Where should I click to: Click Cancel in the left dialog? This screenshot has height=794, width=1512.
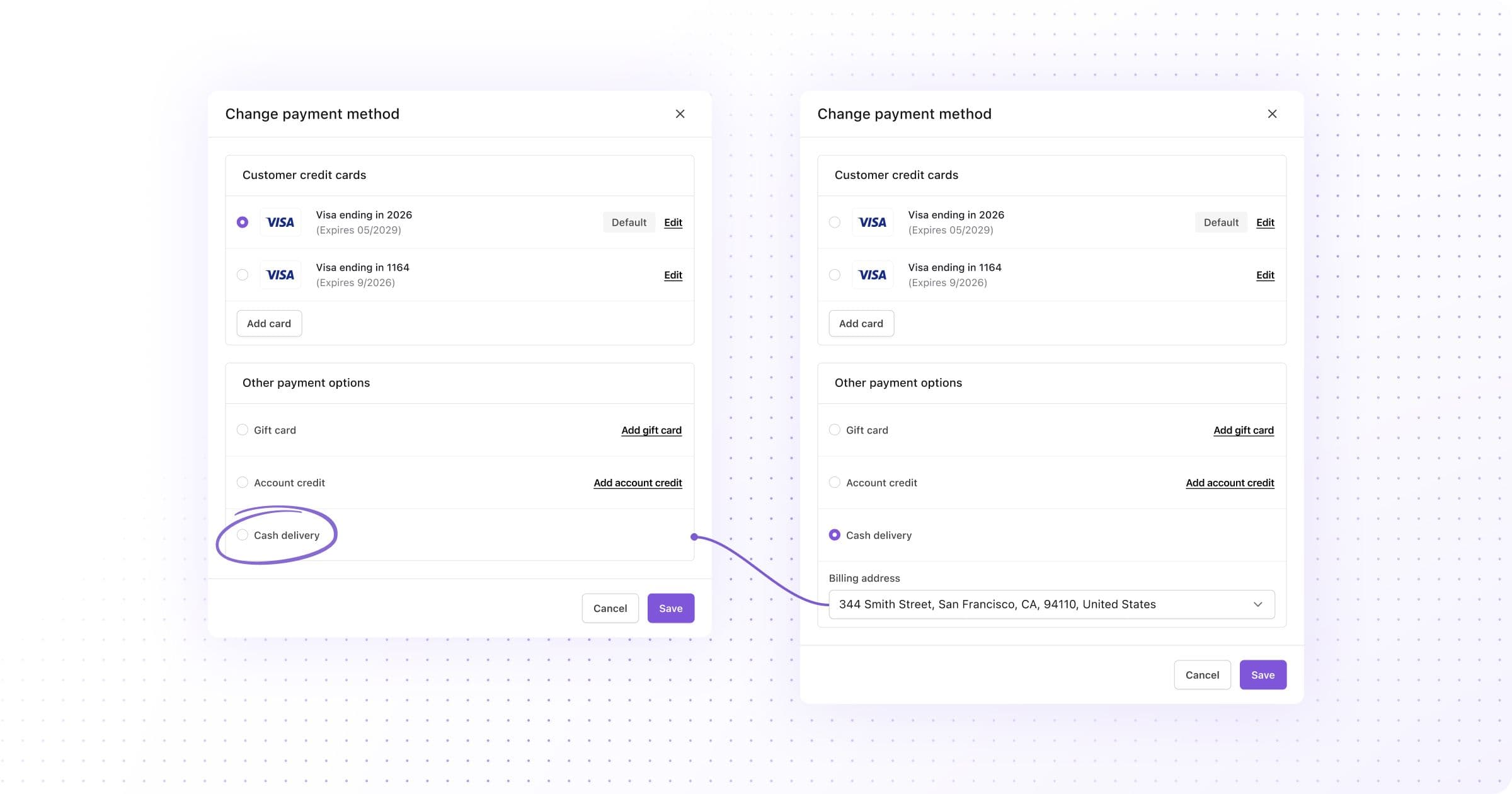coord(610,608)
